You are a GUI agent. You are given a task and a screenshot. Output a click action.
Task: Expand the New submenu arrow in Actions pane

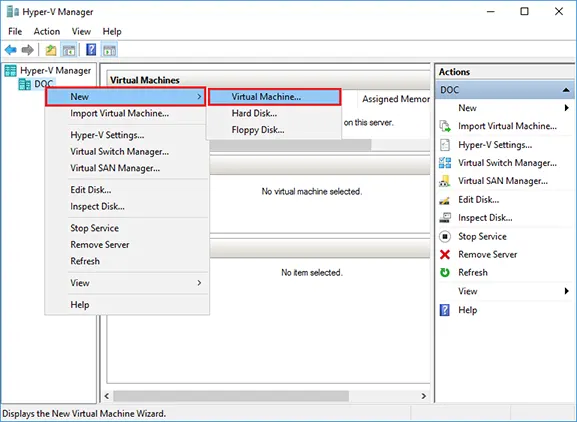(567, 108)
